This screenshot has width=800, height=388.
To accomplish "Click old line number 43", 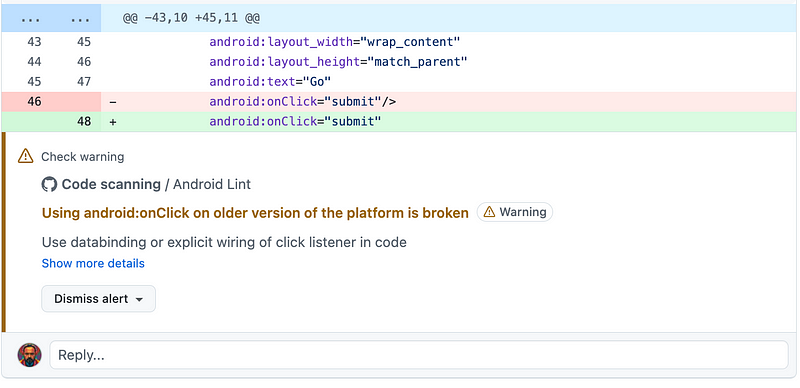I will (34, 42).
